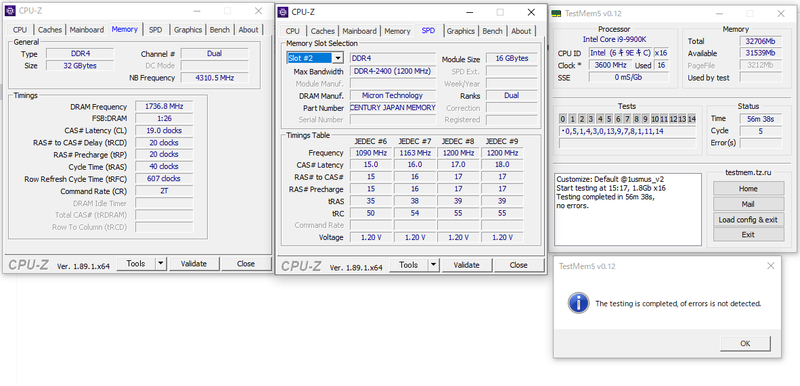The height and width of the screenshot is (386, 800).
Task: Click Close button in SPD CPU-Z window
Action: click(x=518, y=265)
